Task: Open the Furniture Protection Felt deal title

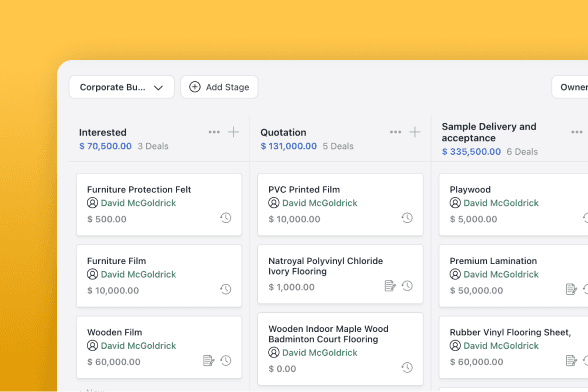Action: click(139, 189)
